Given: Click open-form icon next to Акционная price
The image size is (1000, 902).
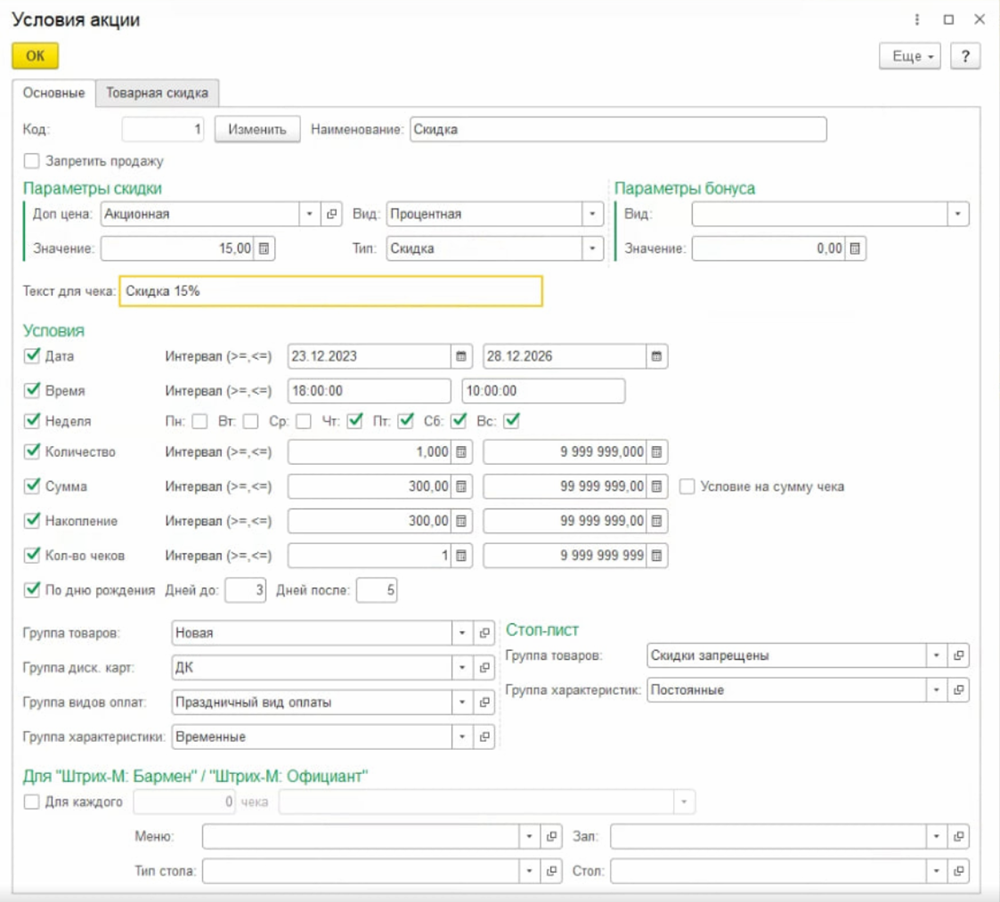Looking at the screenshot, I should coord(333,214).
